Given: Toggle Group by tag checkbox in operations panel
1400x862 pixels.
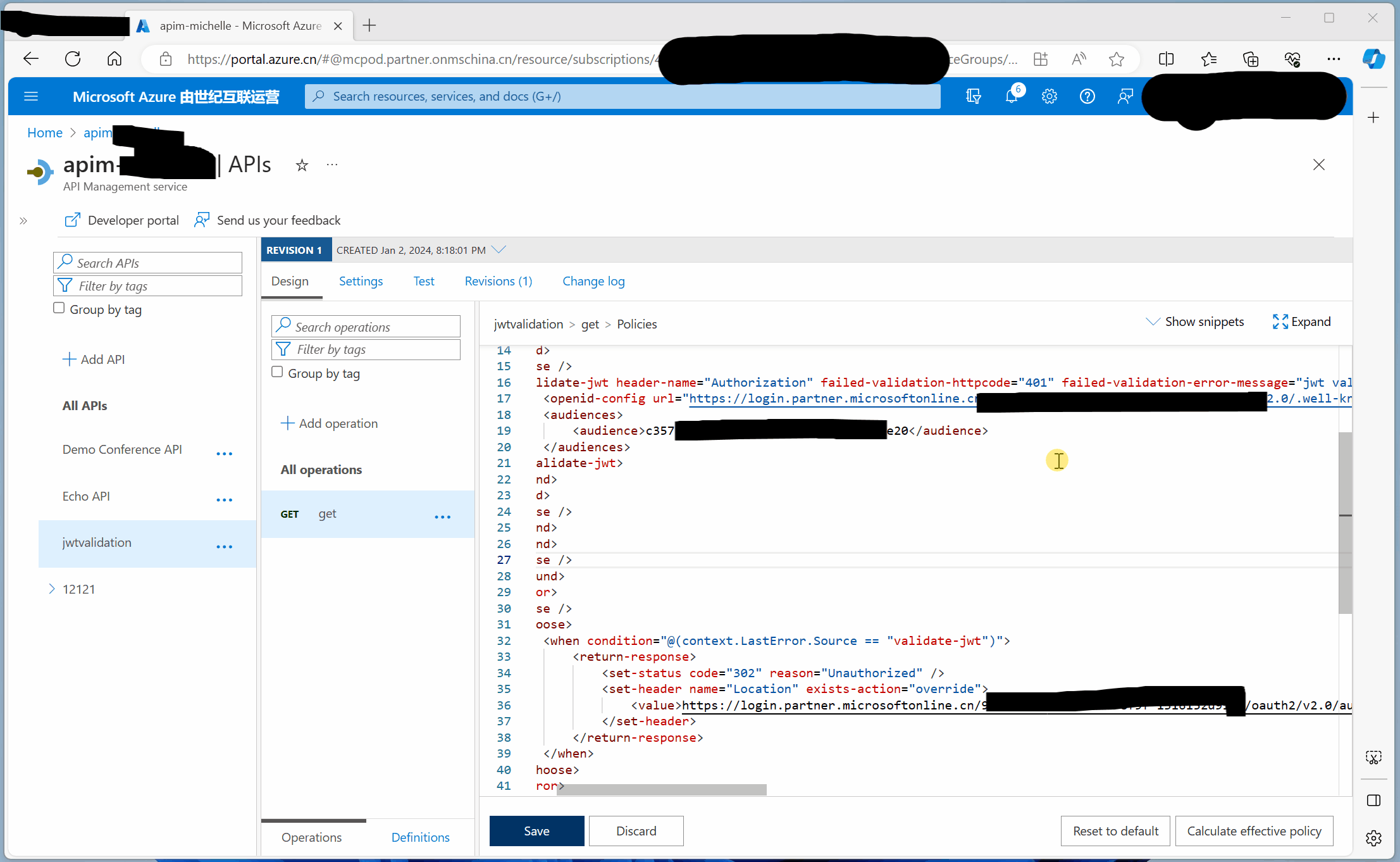Looking at the screenshot, I should coord(276,372).
